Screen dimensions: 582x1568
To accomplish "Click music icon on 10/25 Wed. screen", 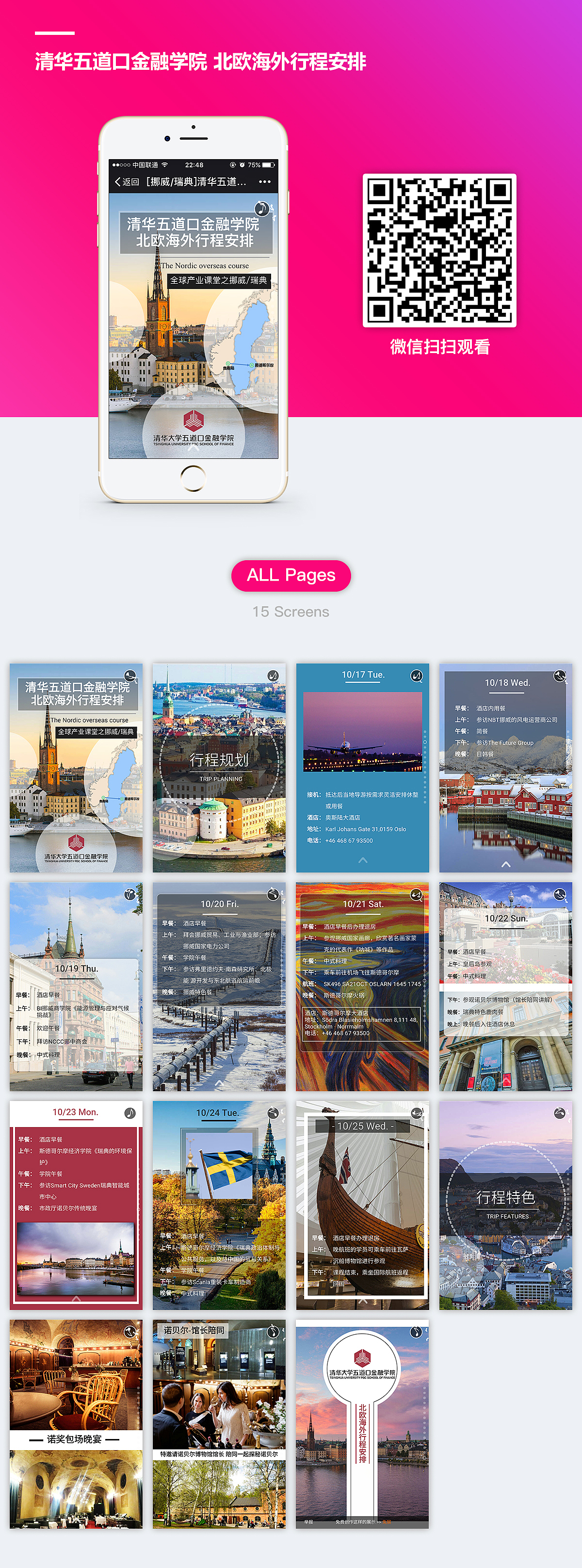I will click(417, 1113).
